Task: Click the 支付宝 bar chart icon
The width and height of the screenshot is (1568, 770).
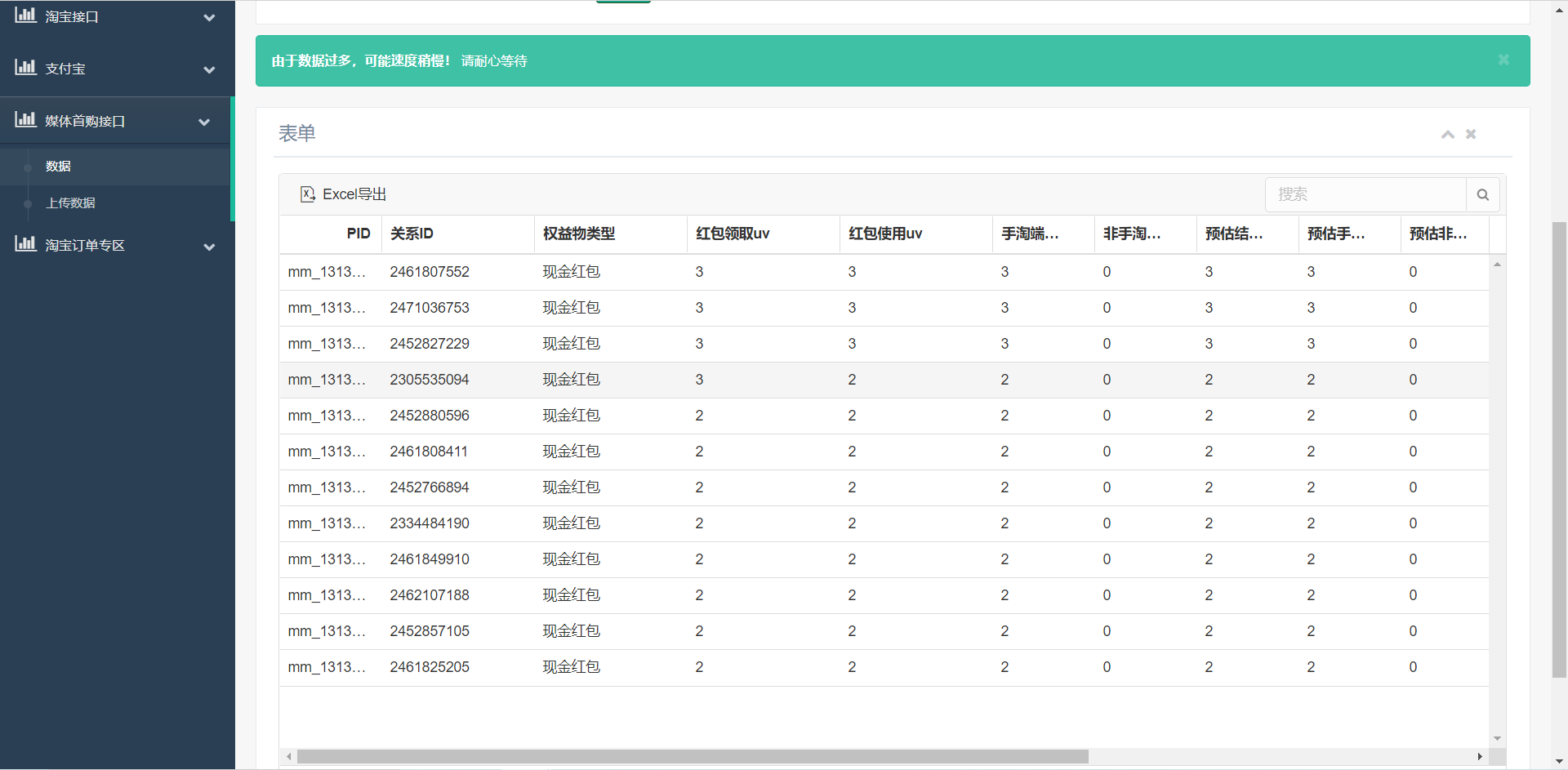Action: [25, 67]
